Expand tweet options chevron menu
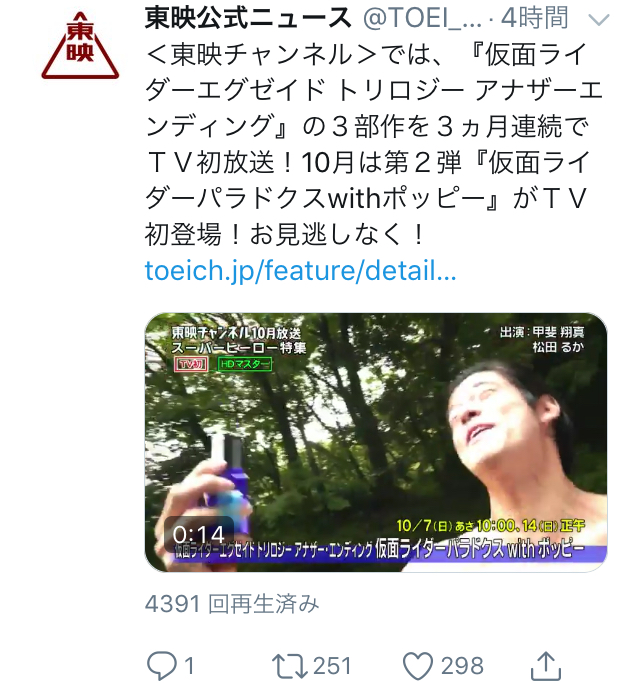This screenshot has width=640, height=684. coord(599,20)
